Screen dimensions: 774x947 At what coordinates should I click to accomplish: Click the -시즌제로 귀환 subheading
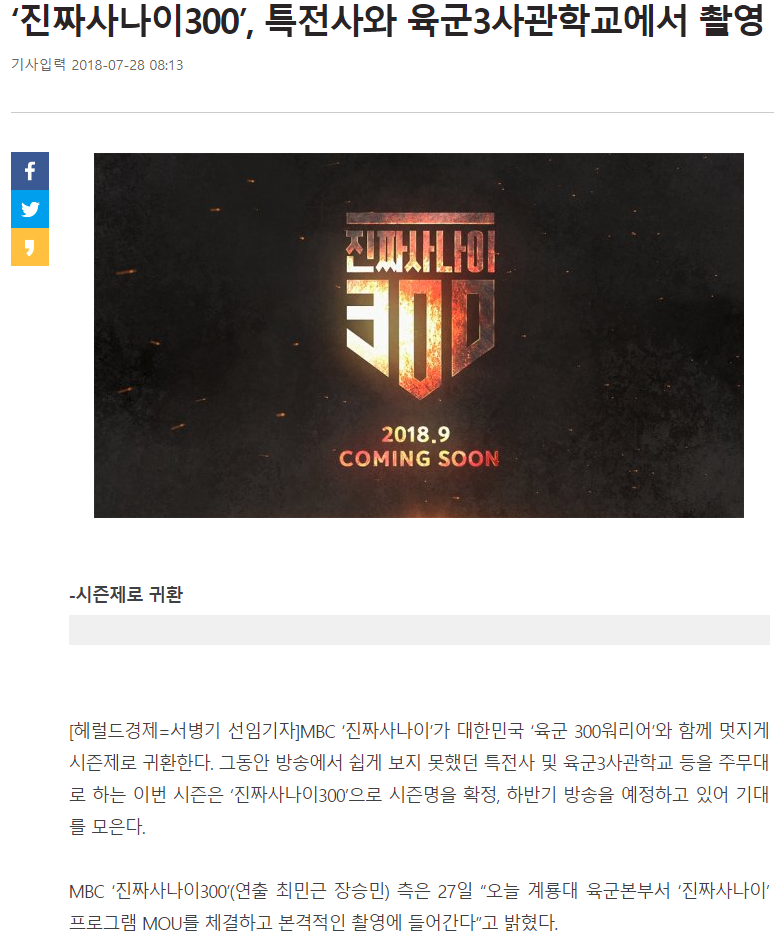click(x=126, y=594)
